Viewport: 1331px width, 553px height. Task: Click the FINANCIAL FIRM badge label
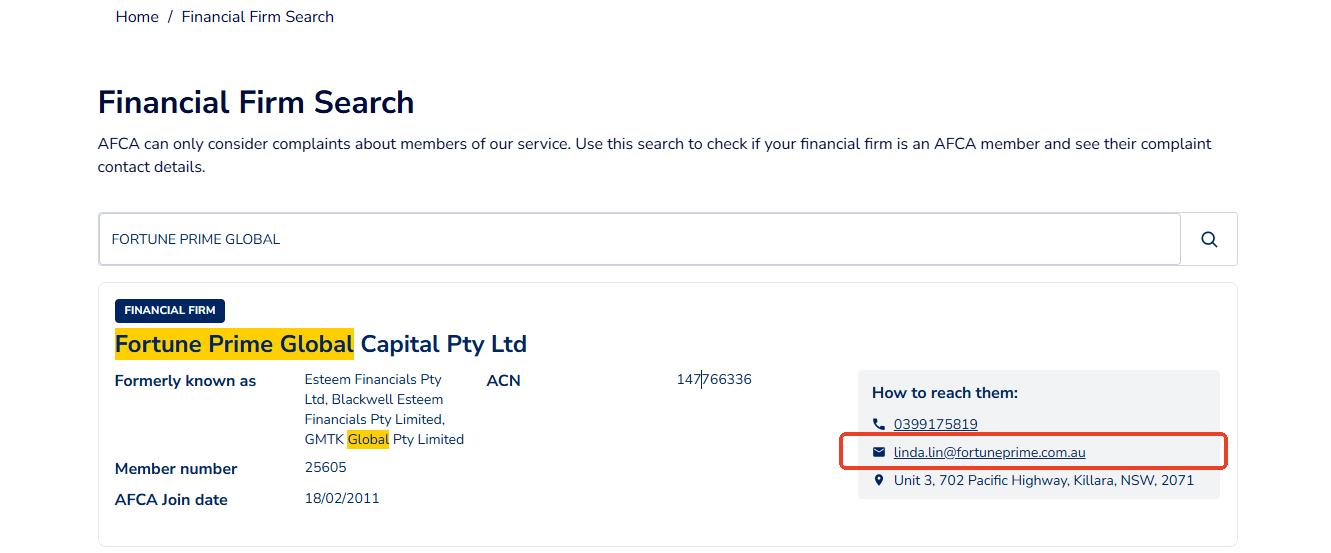170,310
